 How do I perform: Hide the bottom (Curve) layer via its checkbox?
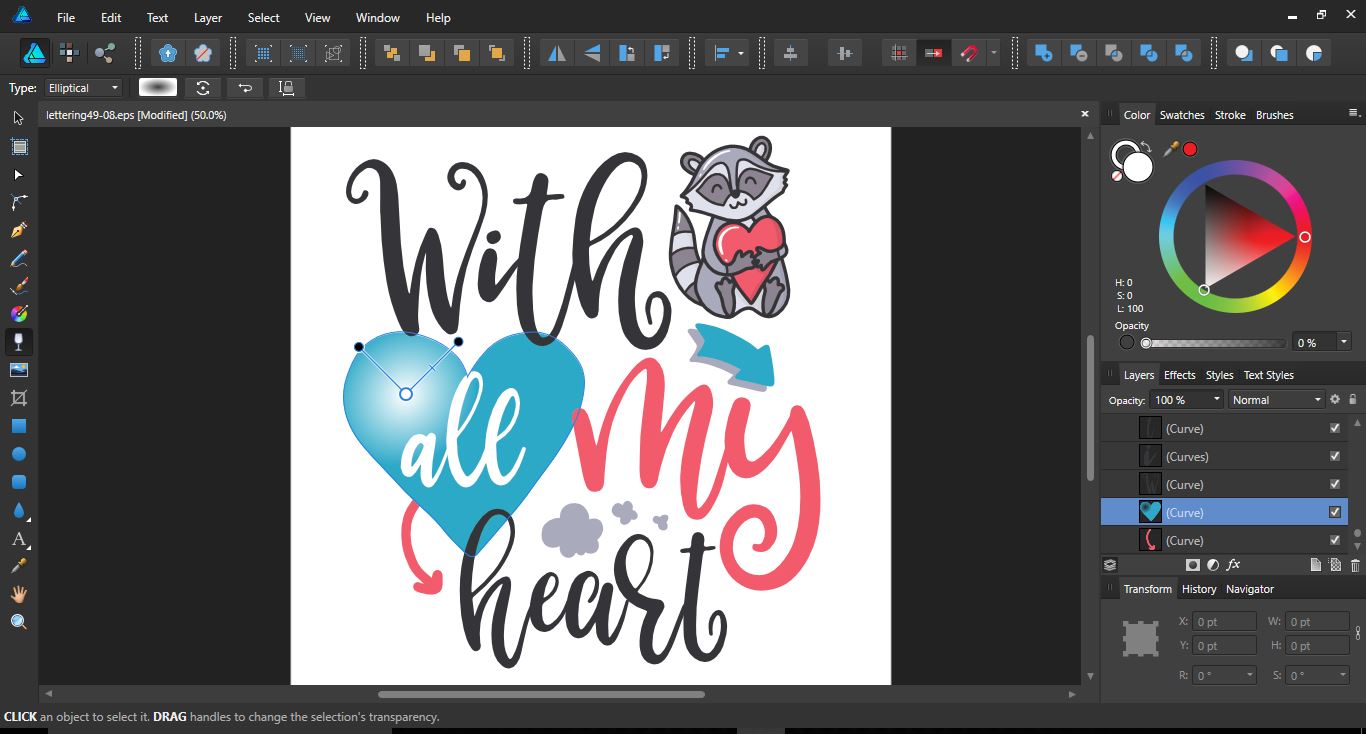point(1334,540)
